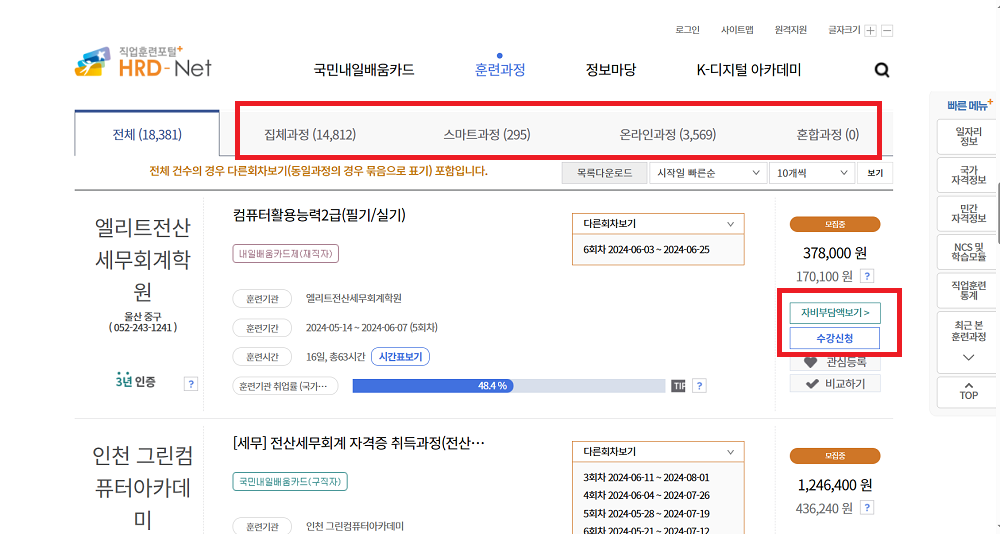The width and height of the screenshot is (1000, 534).
Task: Open the site search magnifier icon
Action: coord(881,70)
